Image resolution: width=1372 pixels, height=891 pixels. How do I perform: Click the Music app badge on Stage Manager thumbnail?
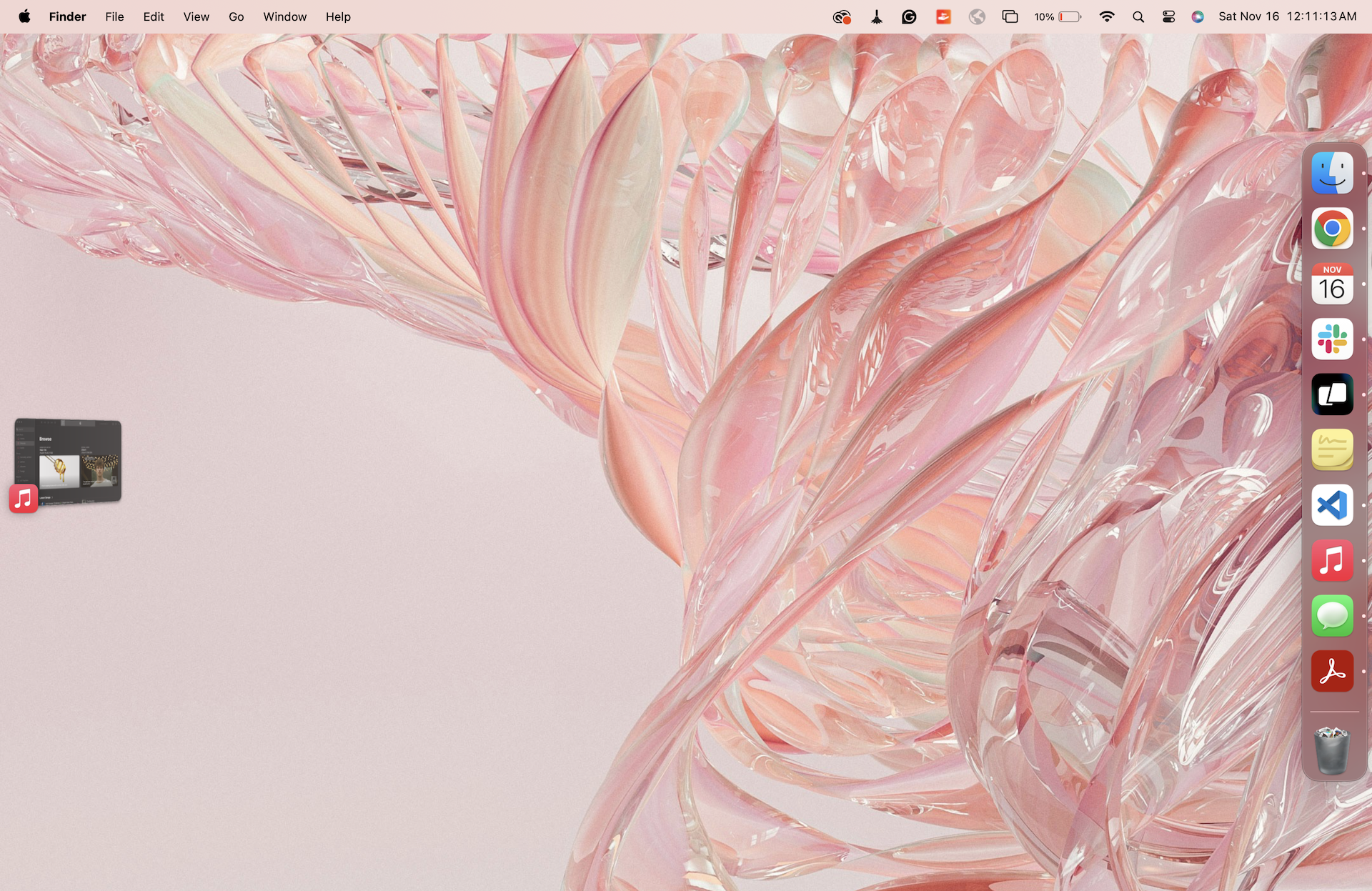coord(24,499)
